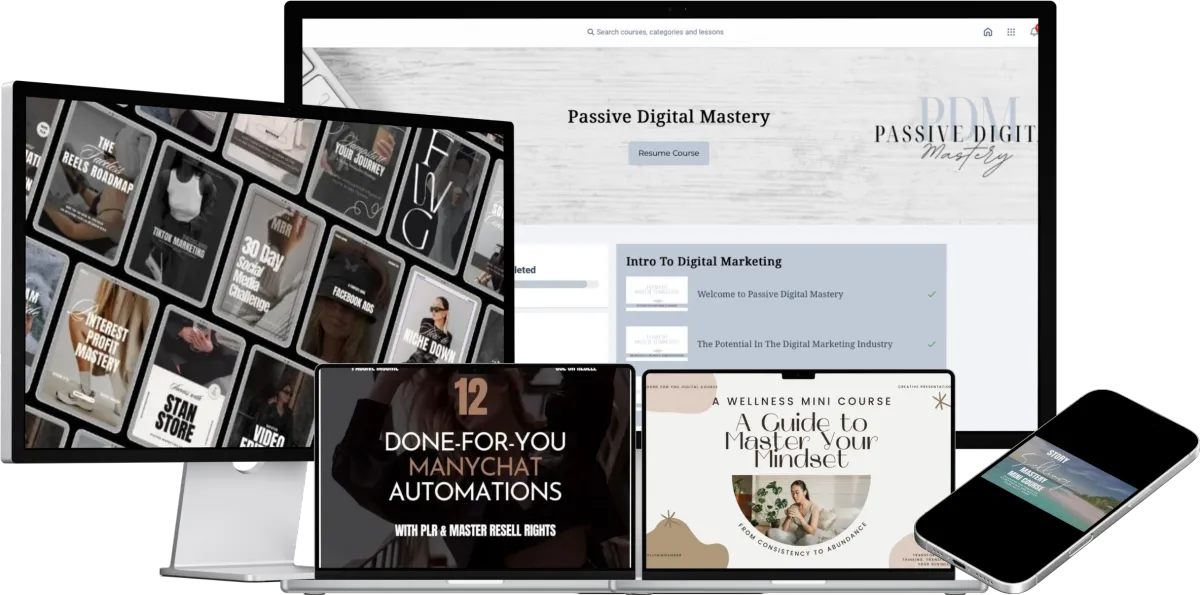Click the Passive Digital Mastery course title

coord(669,116)
